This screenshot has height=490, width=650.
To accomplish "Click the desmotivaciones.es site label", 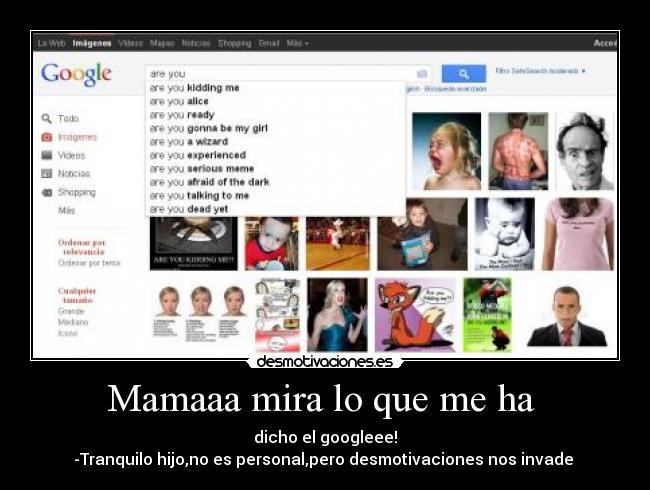I will click(x=325, y=361).
